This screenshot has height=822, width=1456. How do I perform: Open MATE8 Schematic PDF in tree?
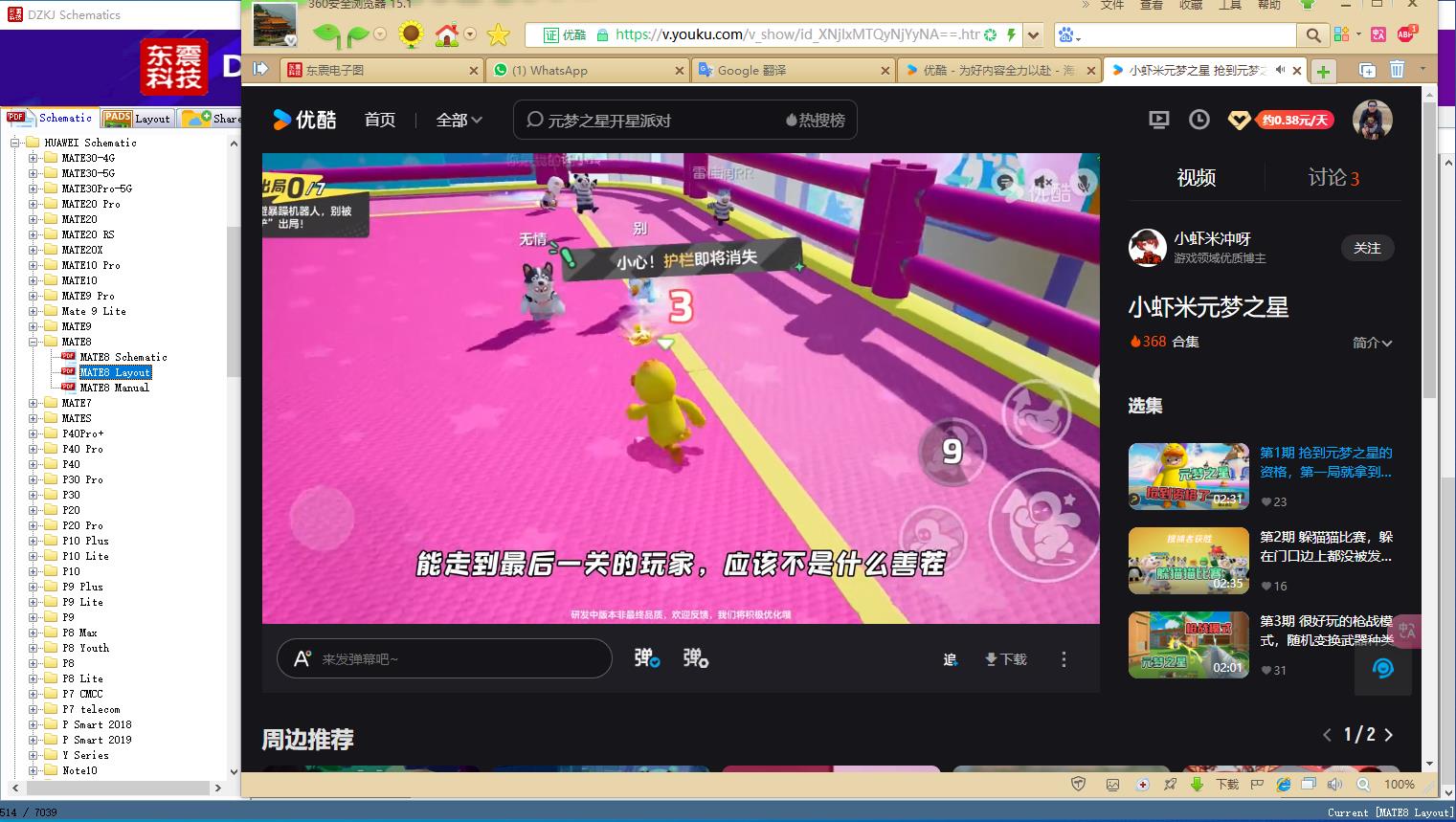click(x=123, y=357)
